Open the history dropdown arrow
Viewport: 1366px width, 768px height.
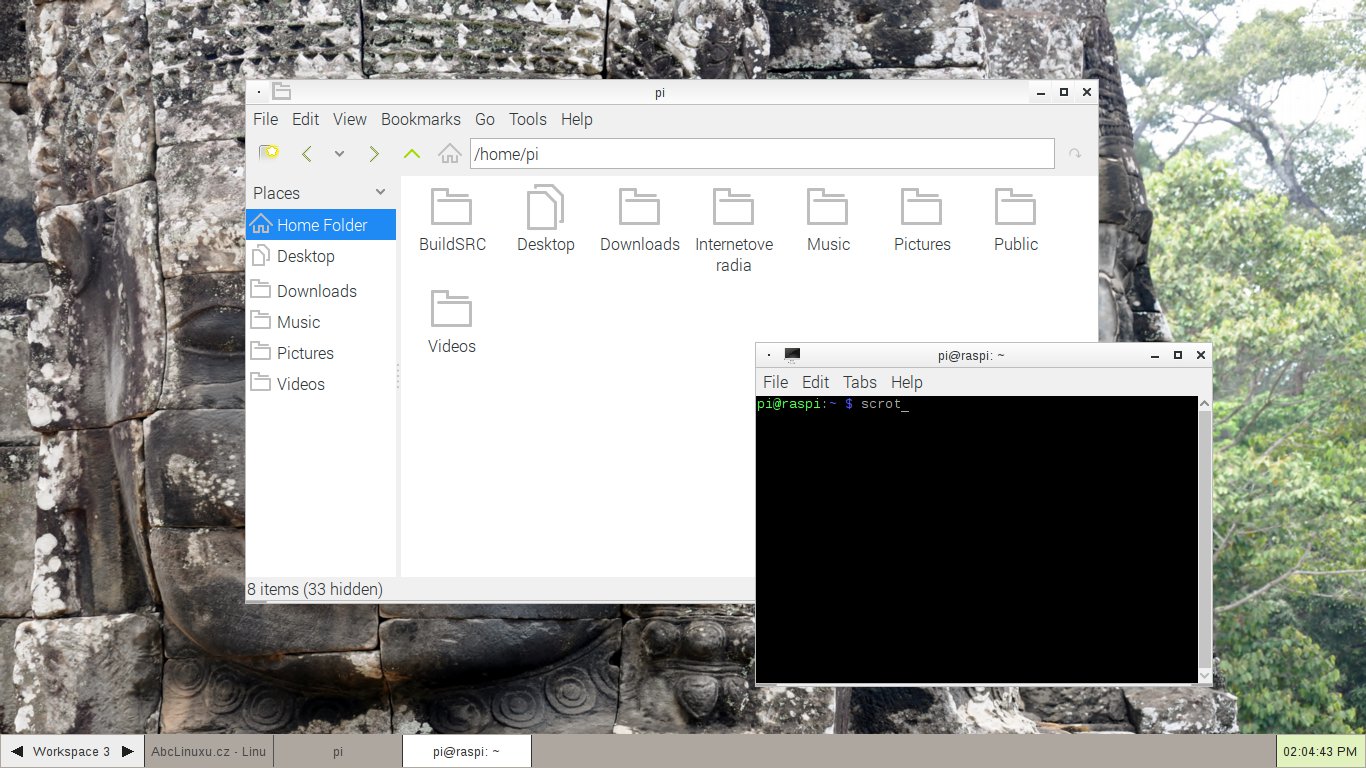[339, 153]
